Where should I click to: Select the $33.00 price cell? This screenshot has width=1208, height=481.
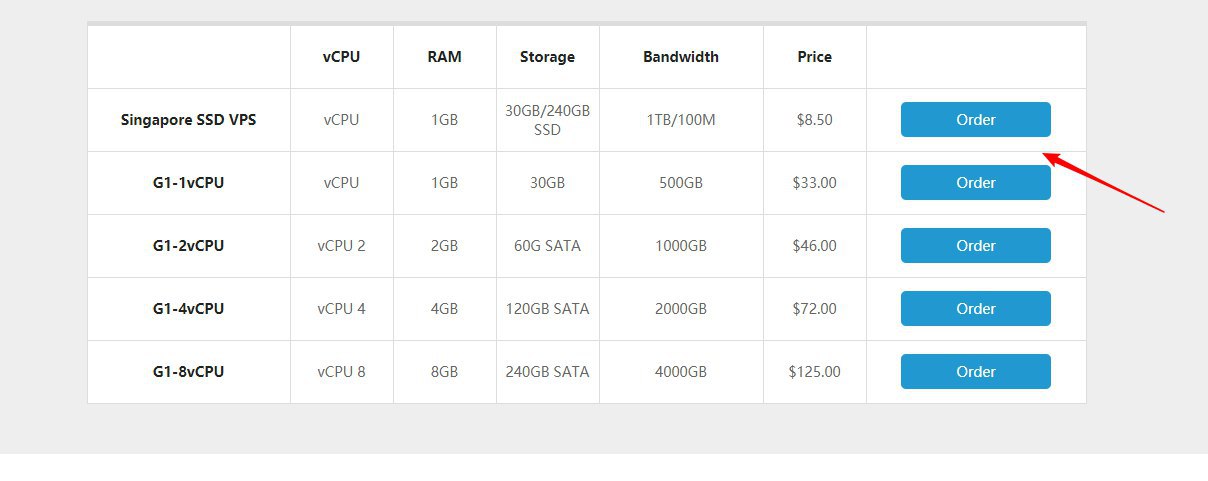[814, 183]
